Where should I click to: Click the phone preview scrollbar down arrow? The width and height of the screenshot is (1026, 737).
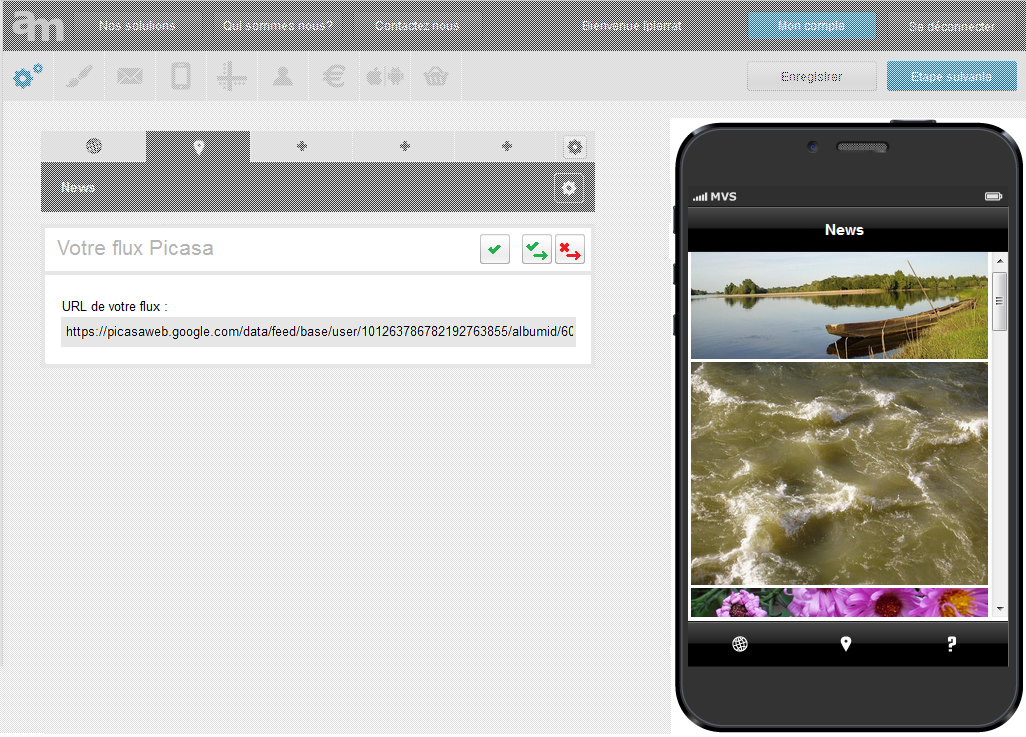click(1000, 608)
